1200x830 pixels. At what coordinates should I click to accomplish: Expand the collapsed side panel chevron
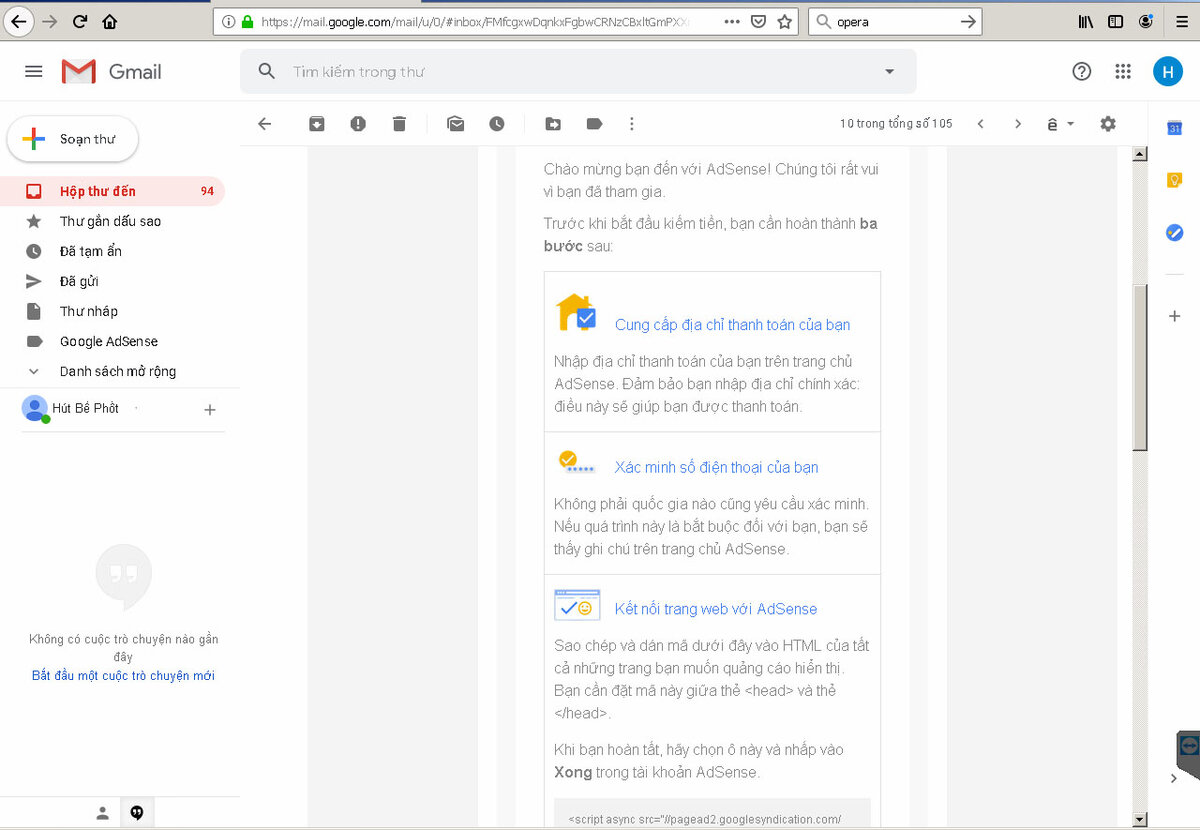pos(1174,778)
